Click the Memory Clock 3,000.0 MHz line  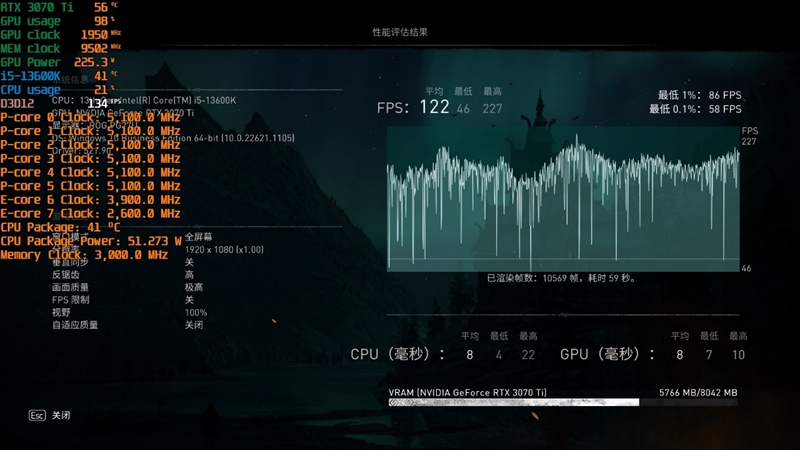84,255
